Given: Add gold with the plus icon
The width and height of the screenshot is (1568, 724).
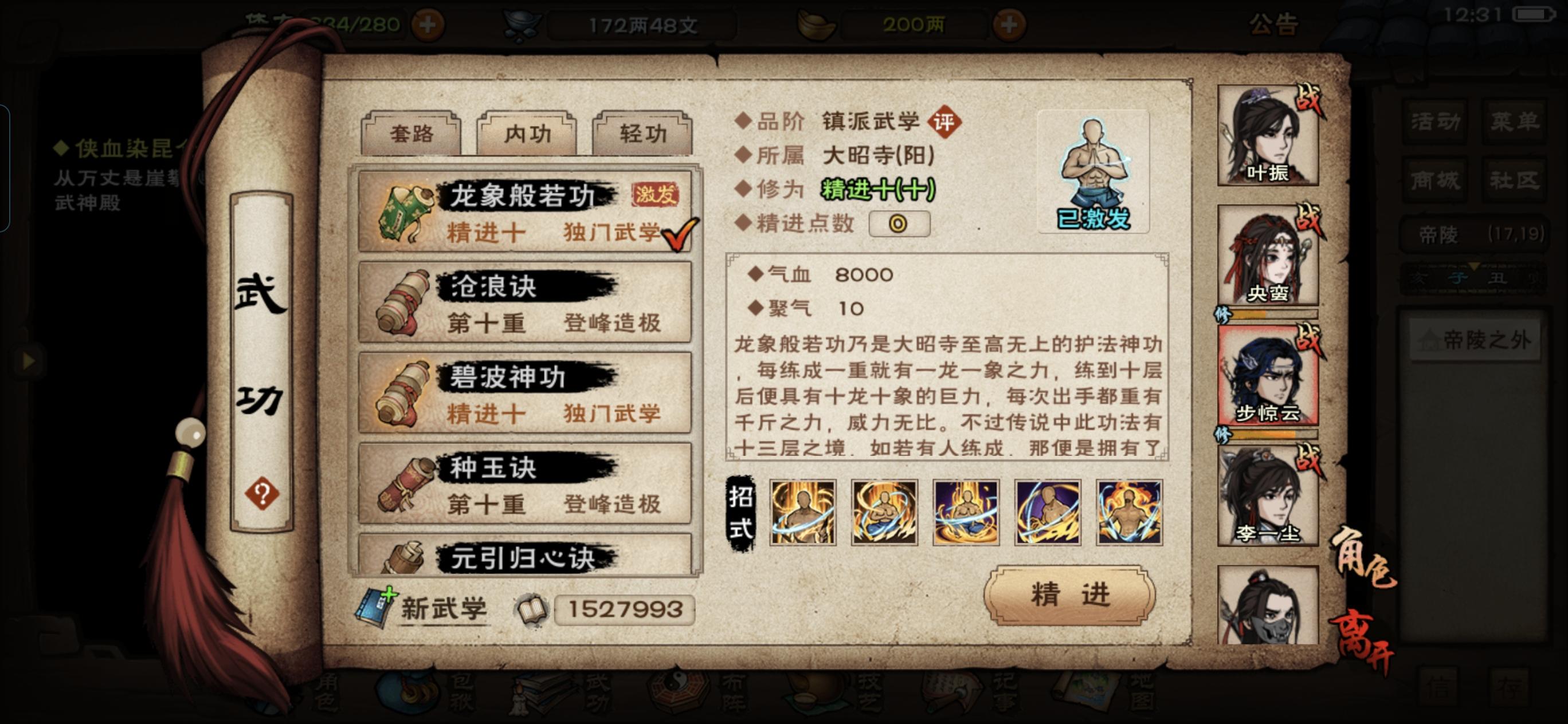Looking at the screenshot, I should (x=1009, y=25).
